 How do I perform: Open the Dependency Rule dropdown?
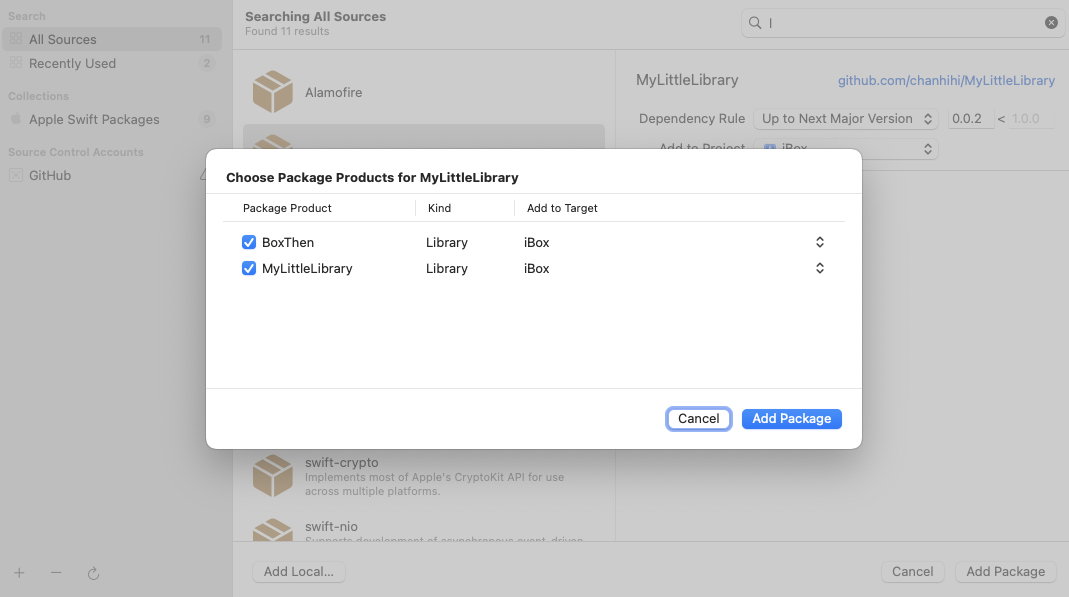pyautogui.click(x=845, y=119)
